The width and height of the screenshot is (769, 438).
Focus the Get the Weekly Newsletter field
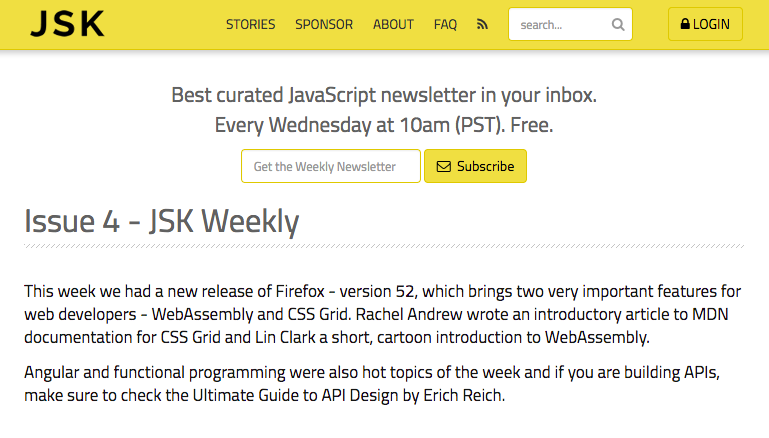coord(331,166)
